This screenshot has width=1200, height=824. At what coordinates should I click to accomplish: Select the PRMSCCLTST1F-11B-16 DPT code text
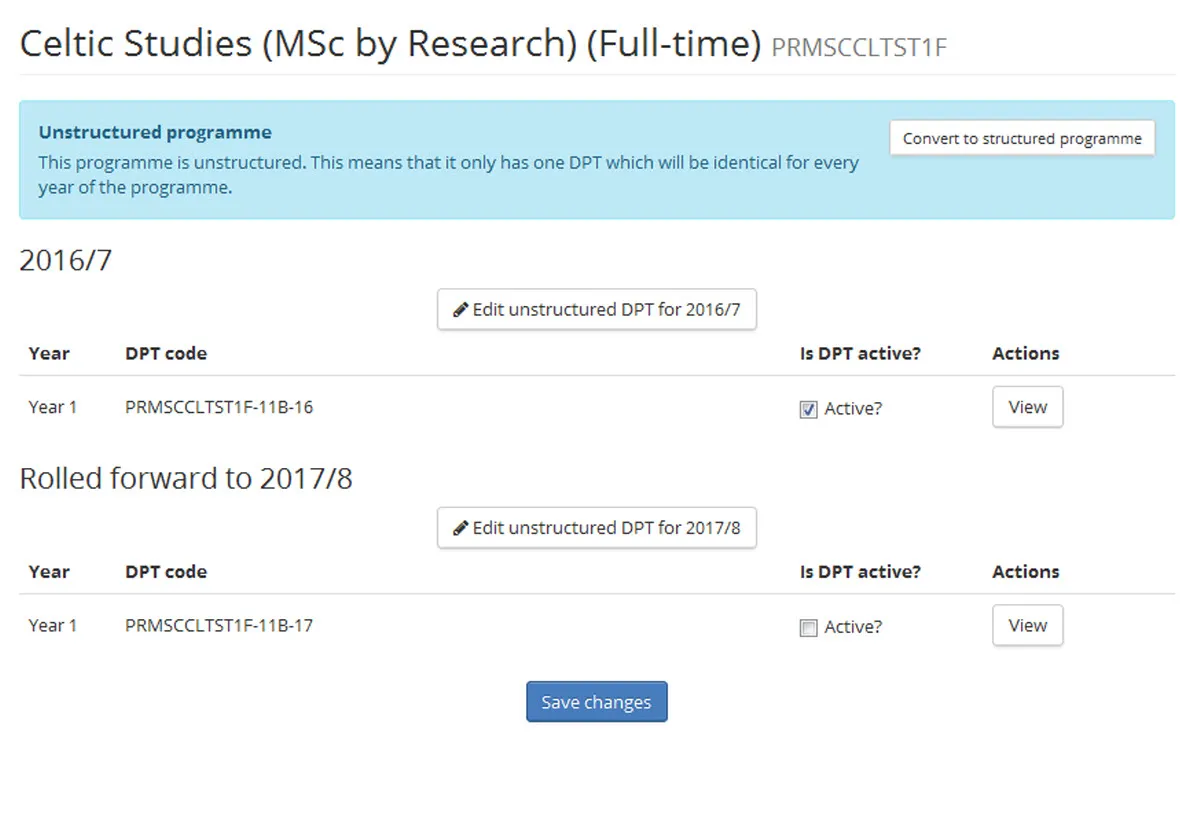pos(219,407)
